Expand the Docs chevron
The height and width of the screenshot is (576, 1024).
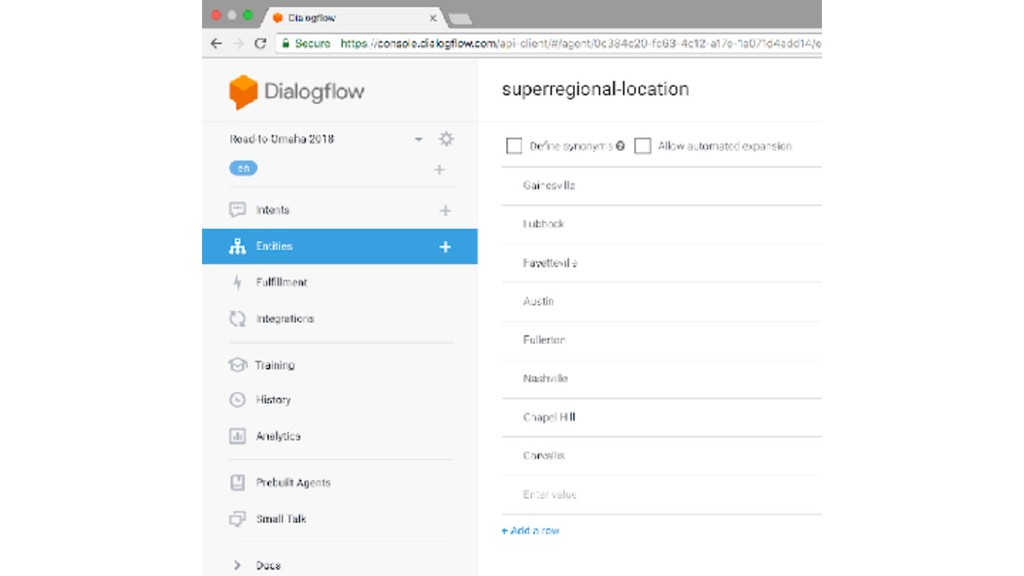point(237,566)
